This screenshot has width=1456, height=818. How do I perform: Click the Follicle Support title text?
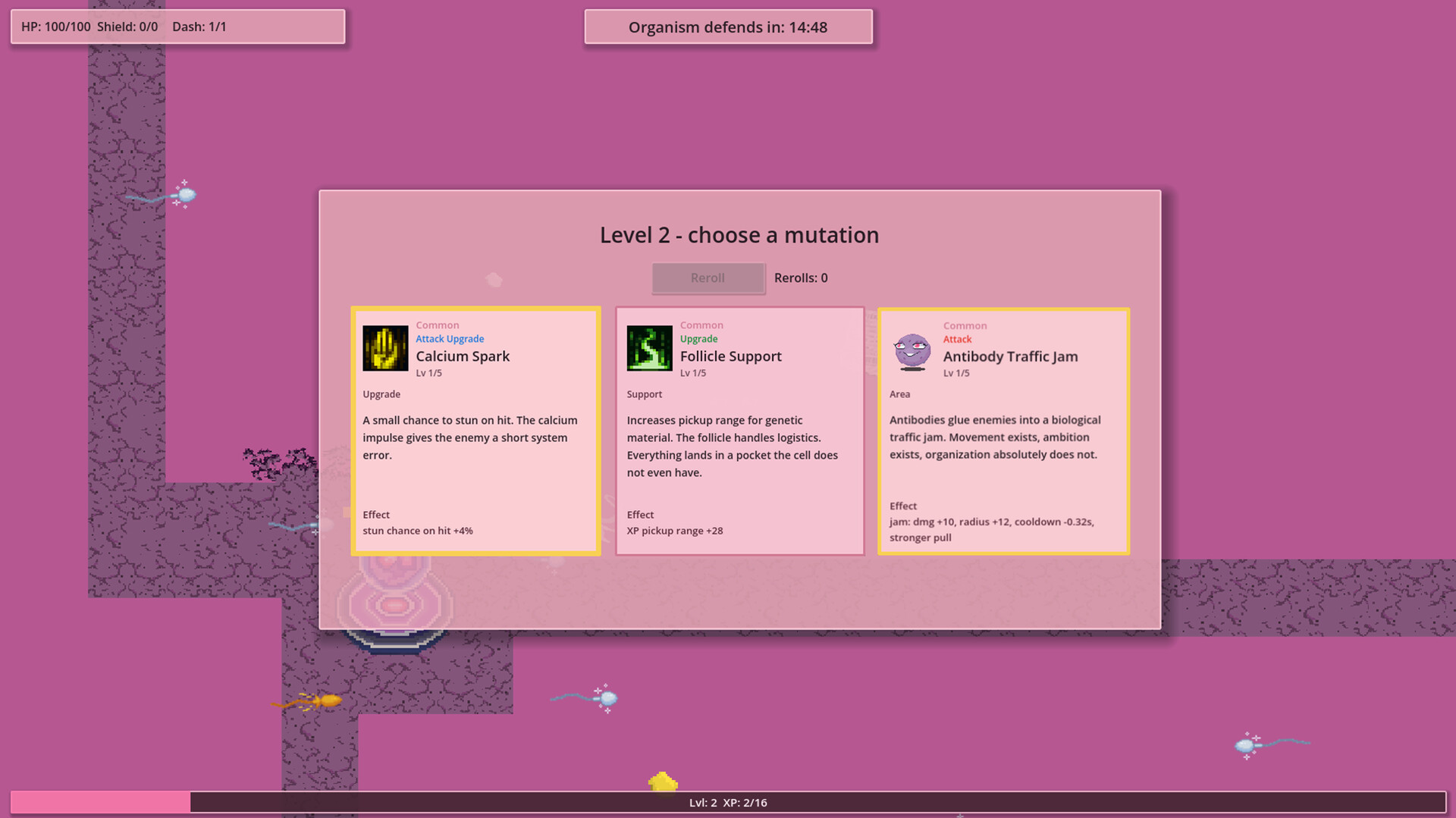point(730,356)
